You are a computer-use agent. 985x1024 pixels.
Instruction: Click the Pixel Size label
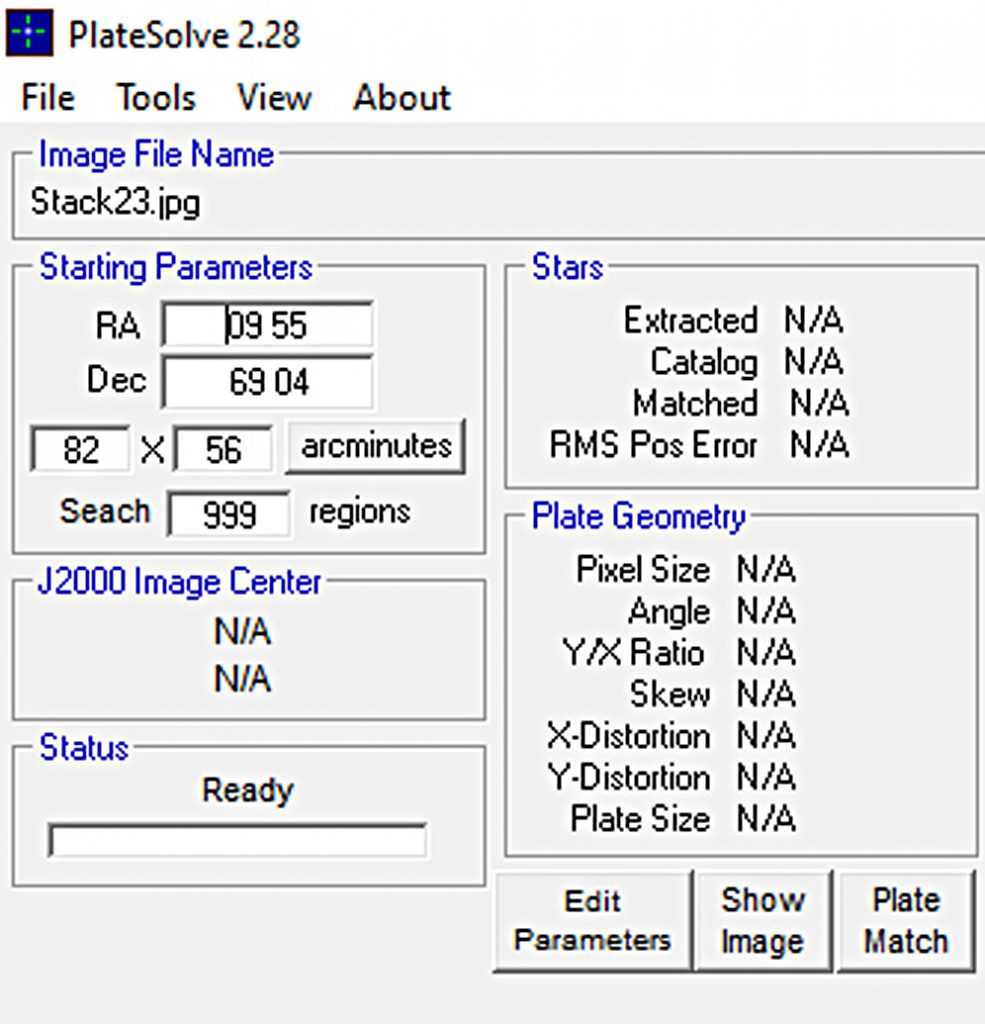click(643, 569)
